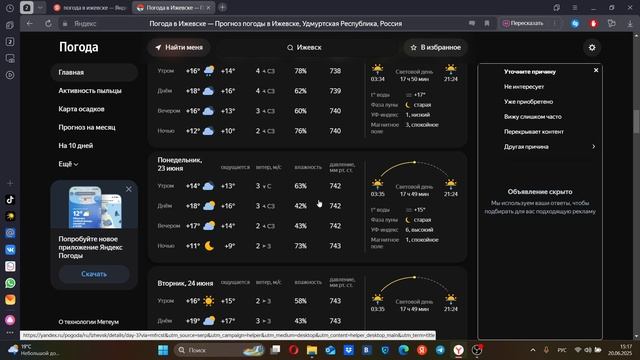
Task: Open the @ Mail icon in browser sidebar
Action: coord(10,233)
